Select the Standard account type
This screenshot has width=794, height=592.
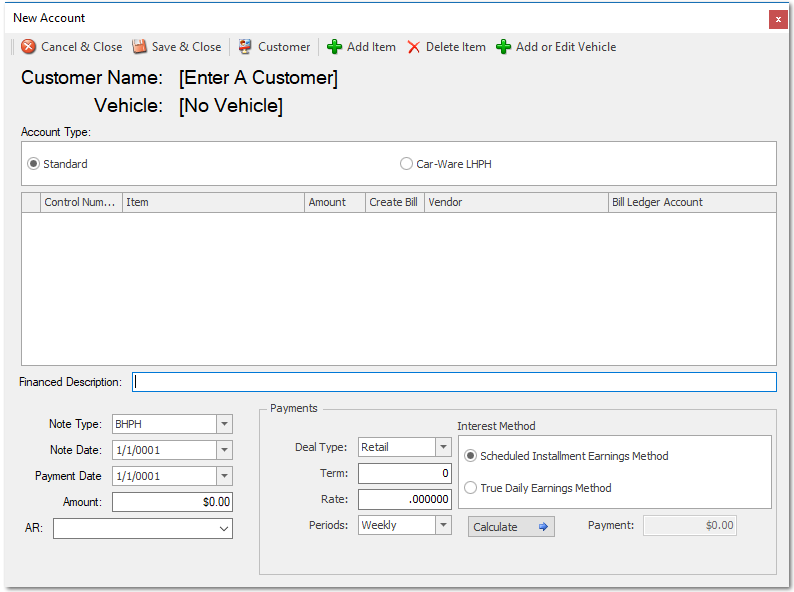(x=33, y=164)
